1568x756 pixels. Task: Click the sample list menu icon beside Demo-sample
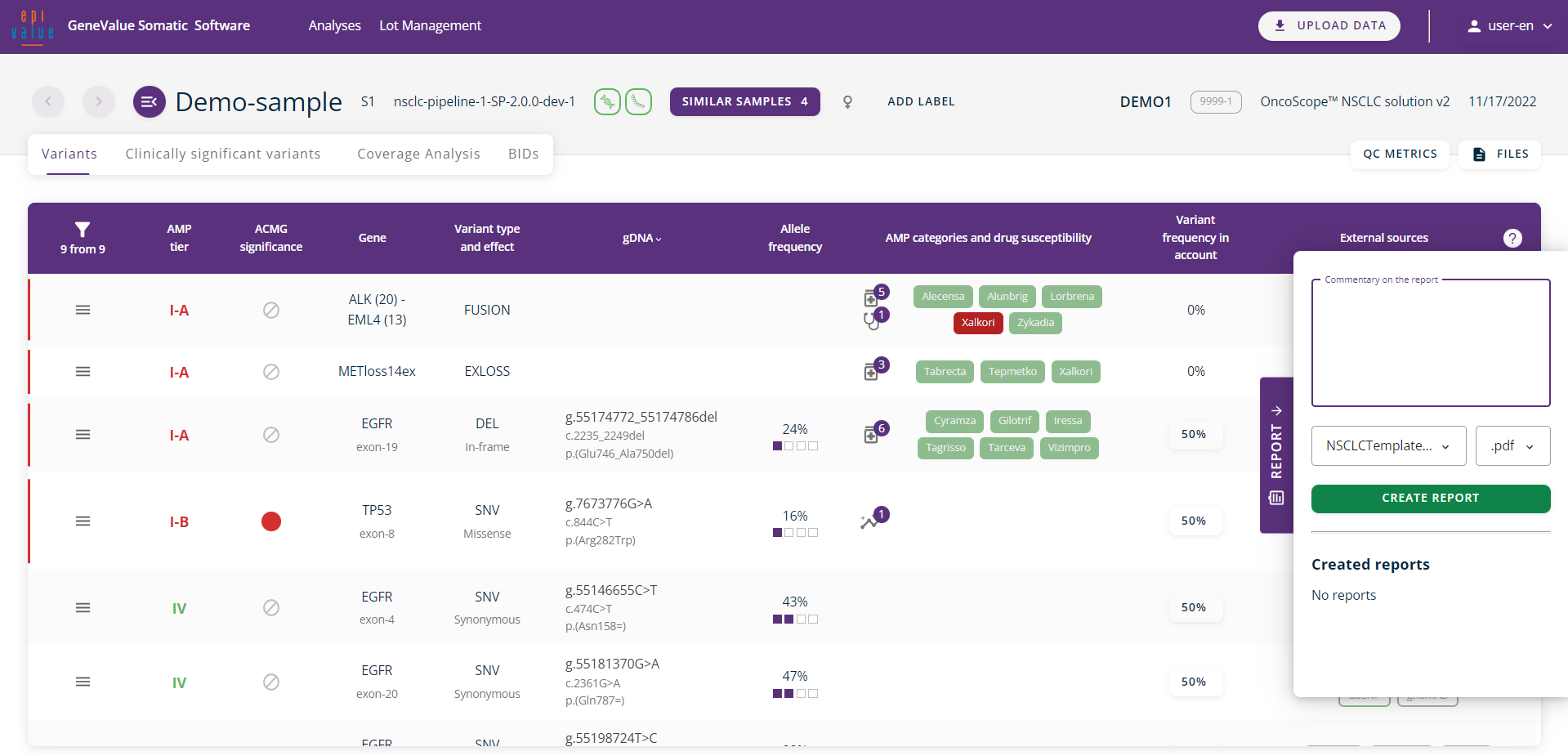tap(150, 102)
